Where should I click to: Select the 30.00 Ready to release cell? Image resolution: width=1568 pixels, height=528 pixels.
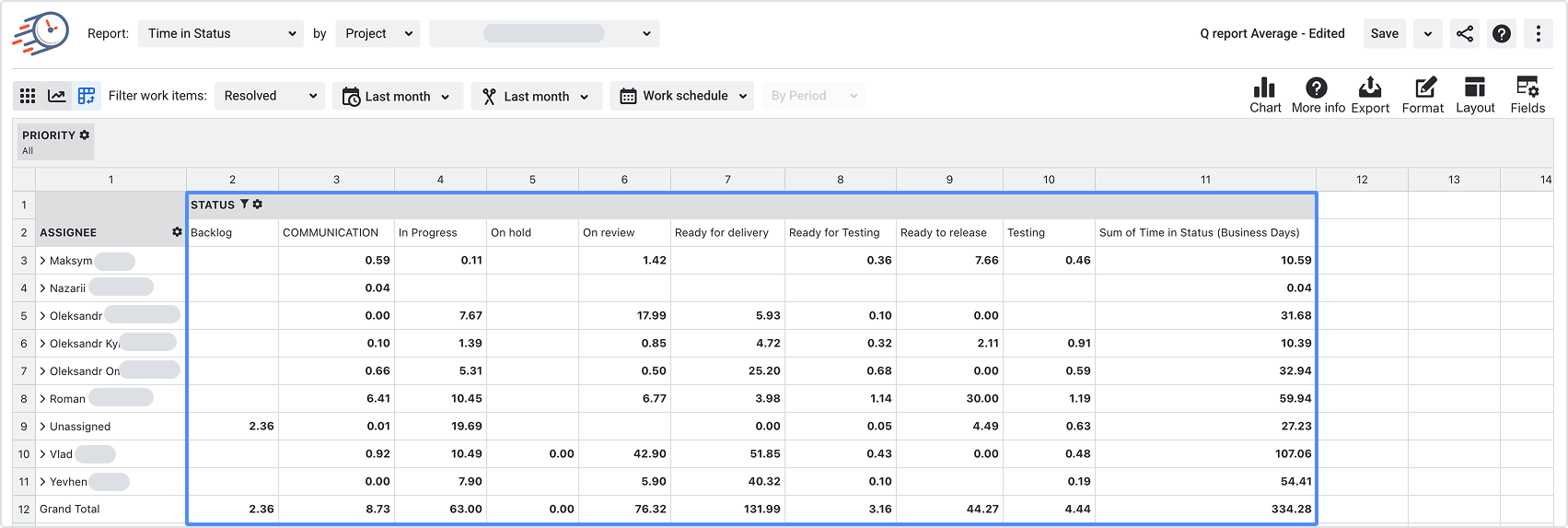tap(949, 398)
